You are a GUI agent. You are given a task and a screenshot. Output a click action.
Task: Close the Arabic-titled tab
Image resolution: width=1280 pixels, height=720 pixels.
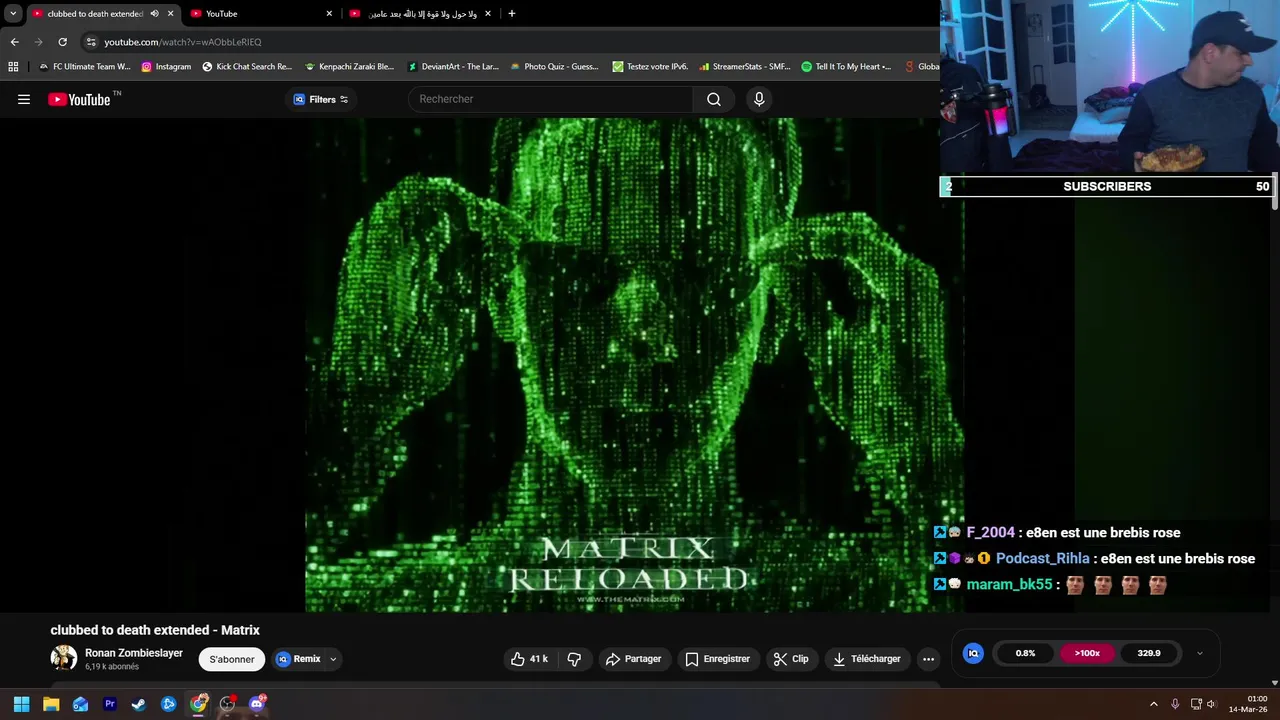click(x=488, y=14)
